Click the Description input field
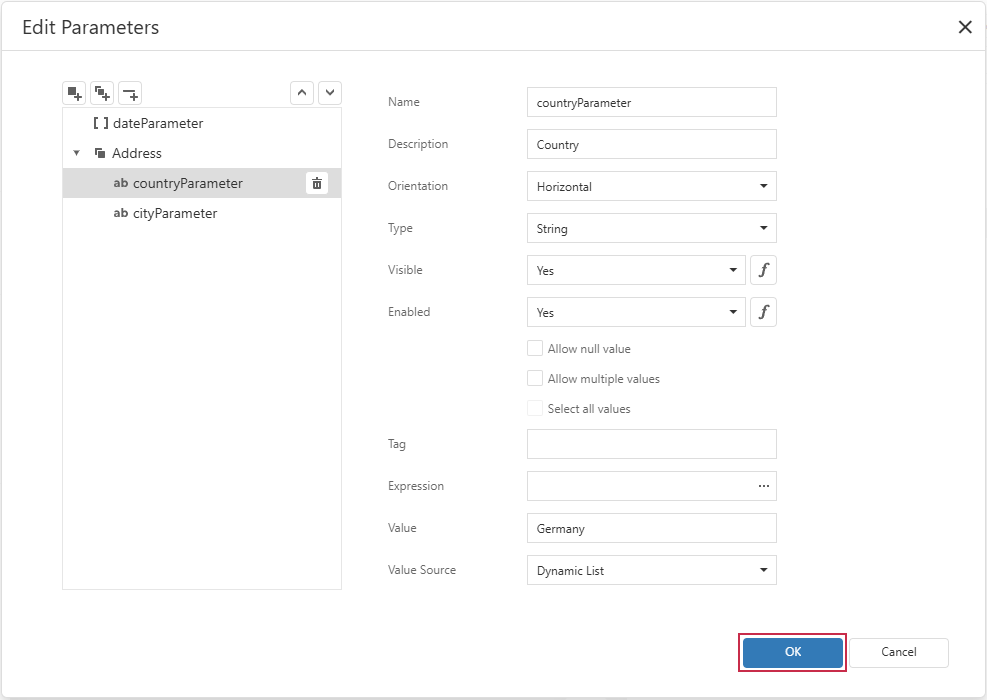Screen dimensions: 987x700 tap(651, 144)
